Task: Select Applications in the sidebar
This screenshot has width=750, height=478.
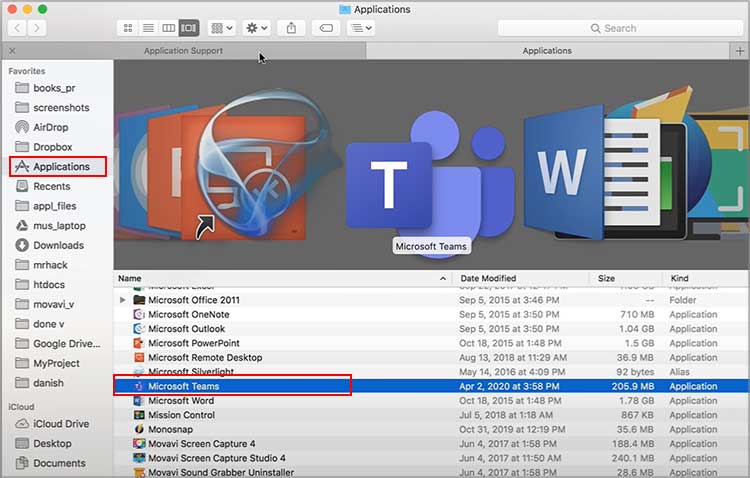Action: point(57,167)
